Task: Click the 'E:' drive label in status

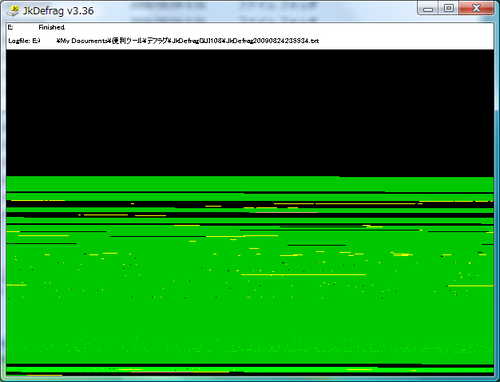Action: tap(10, 27)
